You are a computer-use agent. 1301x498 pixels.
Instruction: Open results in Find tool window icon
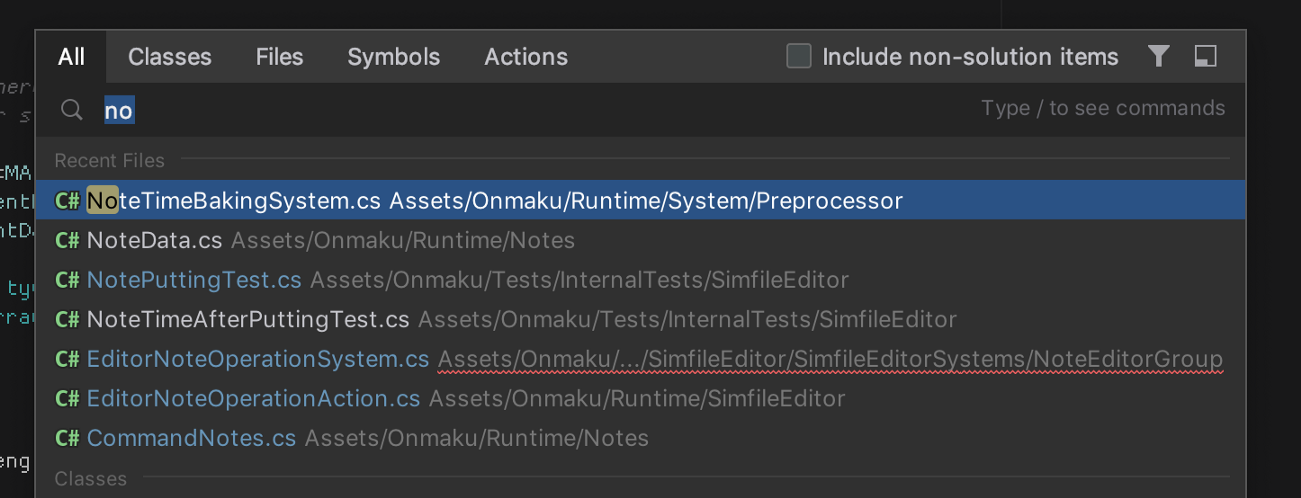pyautogui.click(x=1206, y=57)
